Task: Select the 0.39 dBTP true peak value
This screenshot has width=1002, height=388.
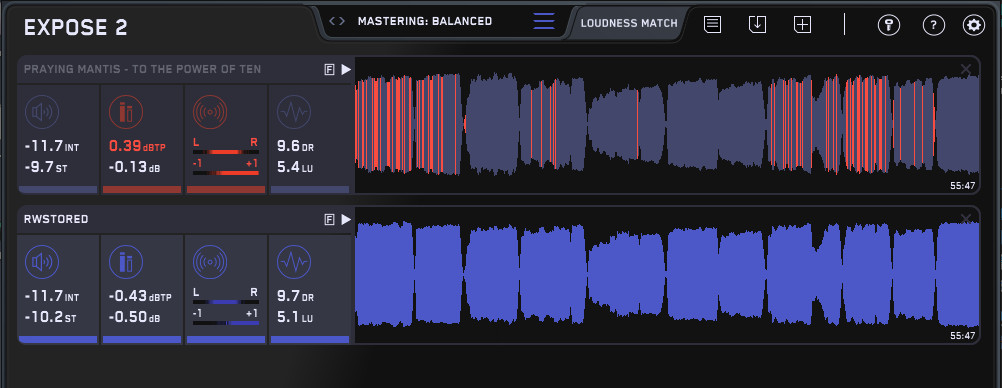Action: pyautogui.click(x=138, y=146)
